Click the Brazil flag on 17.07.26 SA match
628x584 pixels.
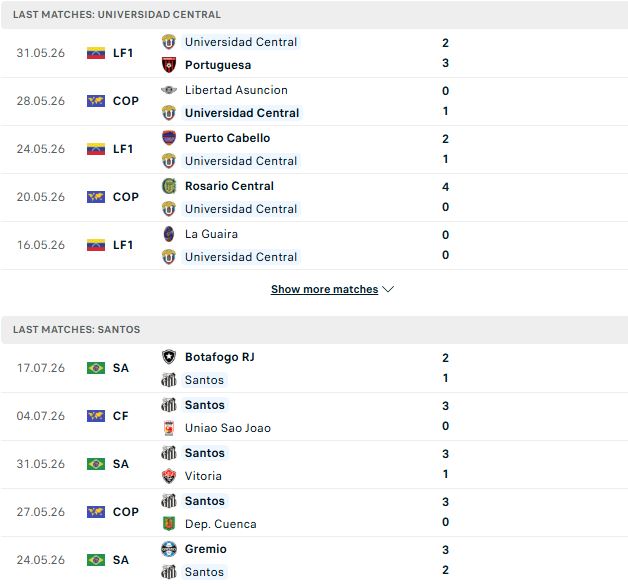(x=96, y=368)
